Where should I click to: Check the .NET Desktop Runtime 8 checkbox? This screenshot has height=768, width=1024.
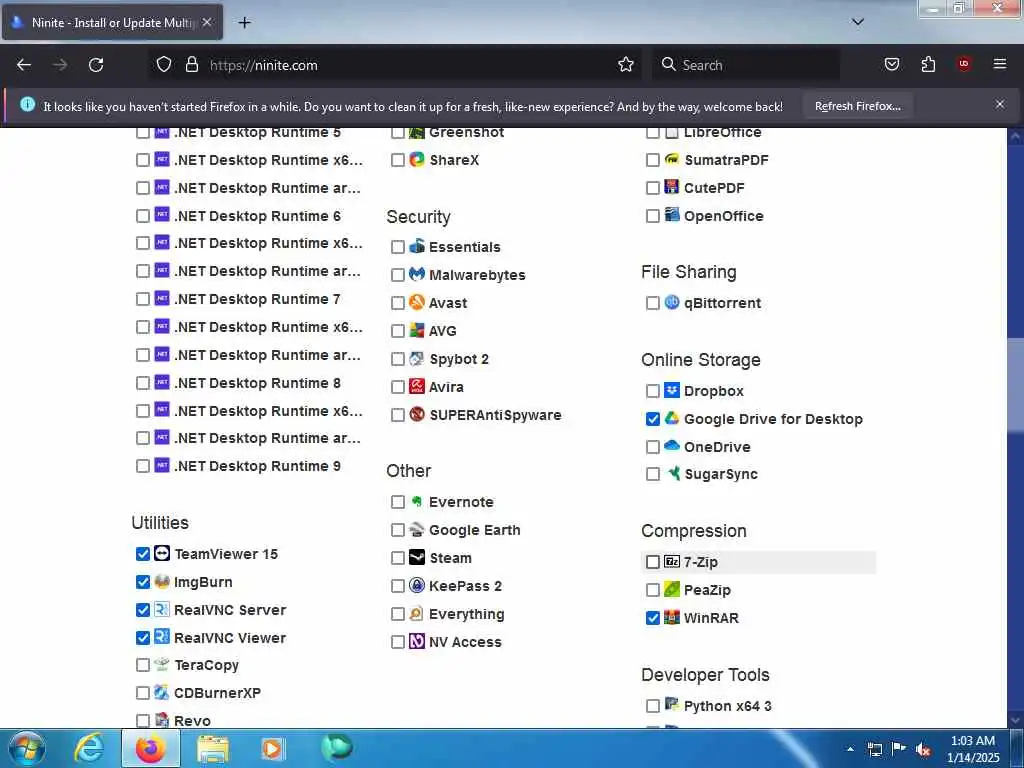pyautogui.click(x=142, y=383)
